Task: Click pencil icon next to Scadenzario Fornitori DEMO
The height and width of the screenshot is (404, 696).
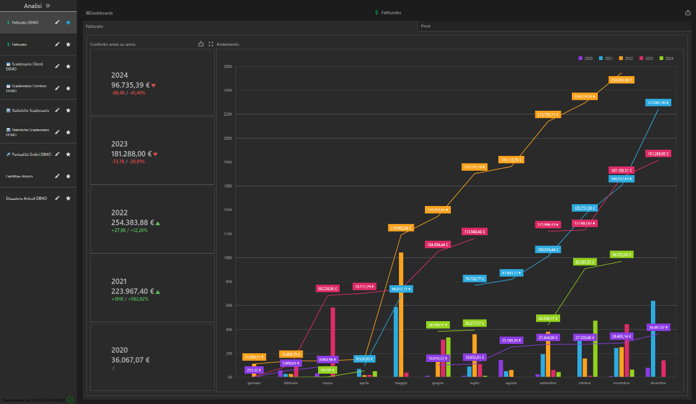Action: pos(57,88)
